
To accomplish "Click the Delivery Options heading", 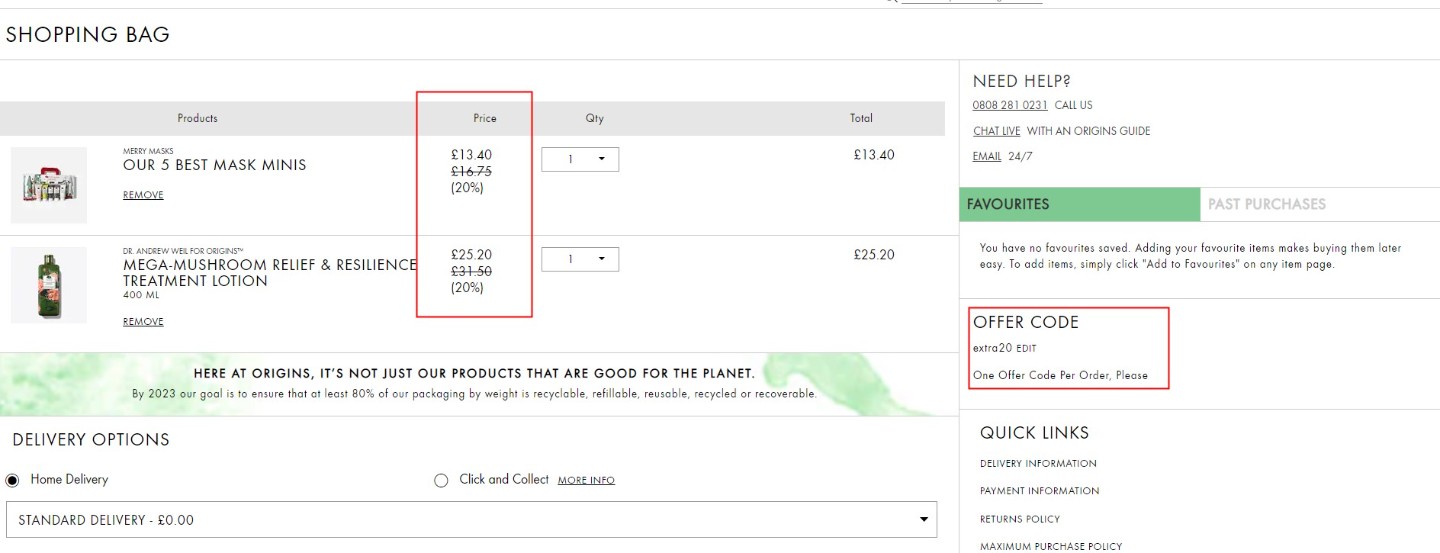I will point(91,440).
